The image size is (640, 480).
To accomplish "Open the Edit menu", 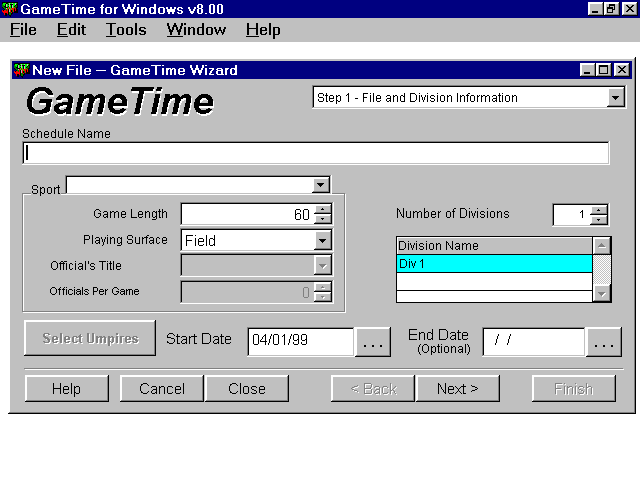I will coord(71,30).
